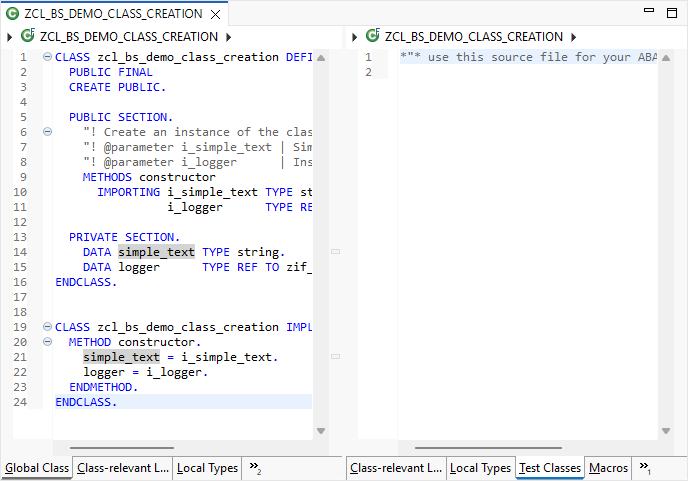Close the ZCL_BS_DEMO_CLASS_CREATION editor tab

pos(216,14)
